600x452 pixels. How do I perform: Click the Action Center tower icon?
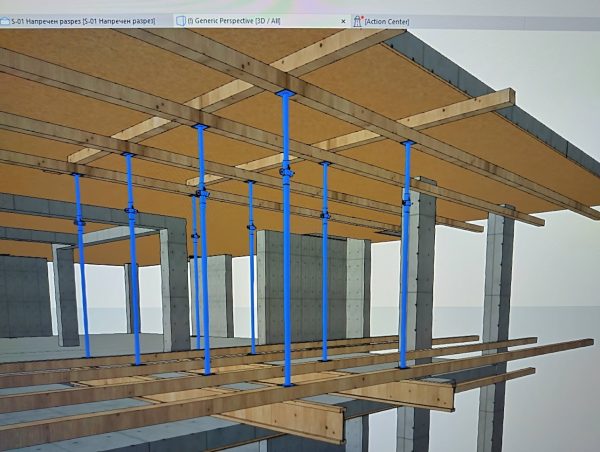[x=357, y=21]
